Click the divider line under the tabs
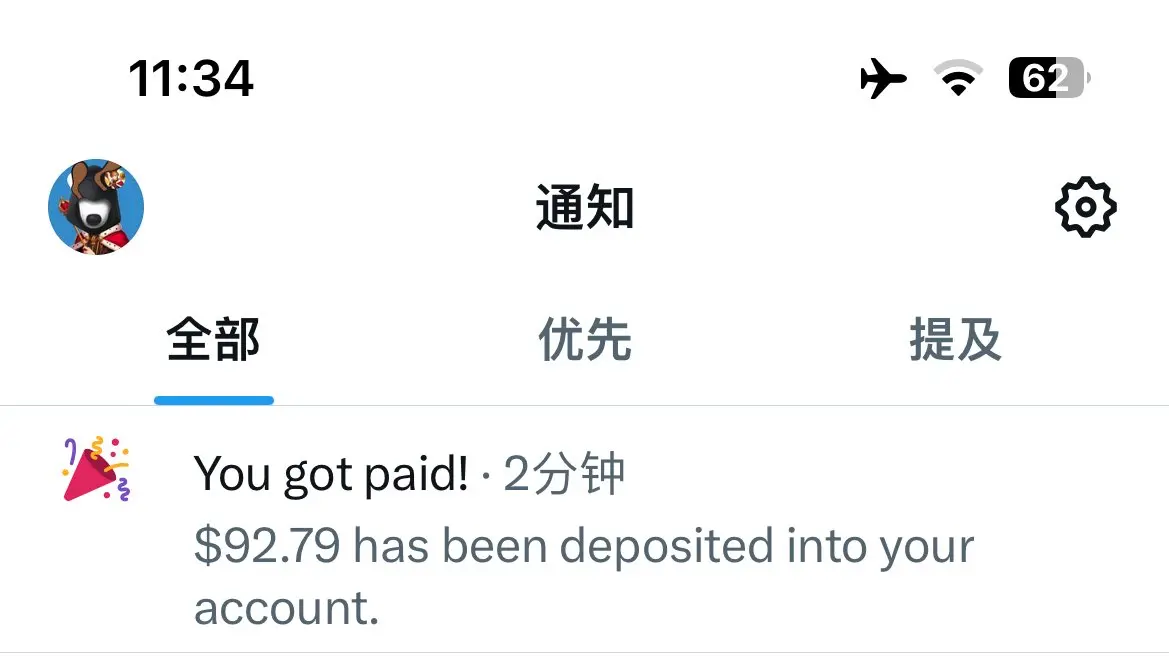Viewport: 1169px width, 658px height. tap(584, 406)
